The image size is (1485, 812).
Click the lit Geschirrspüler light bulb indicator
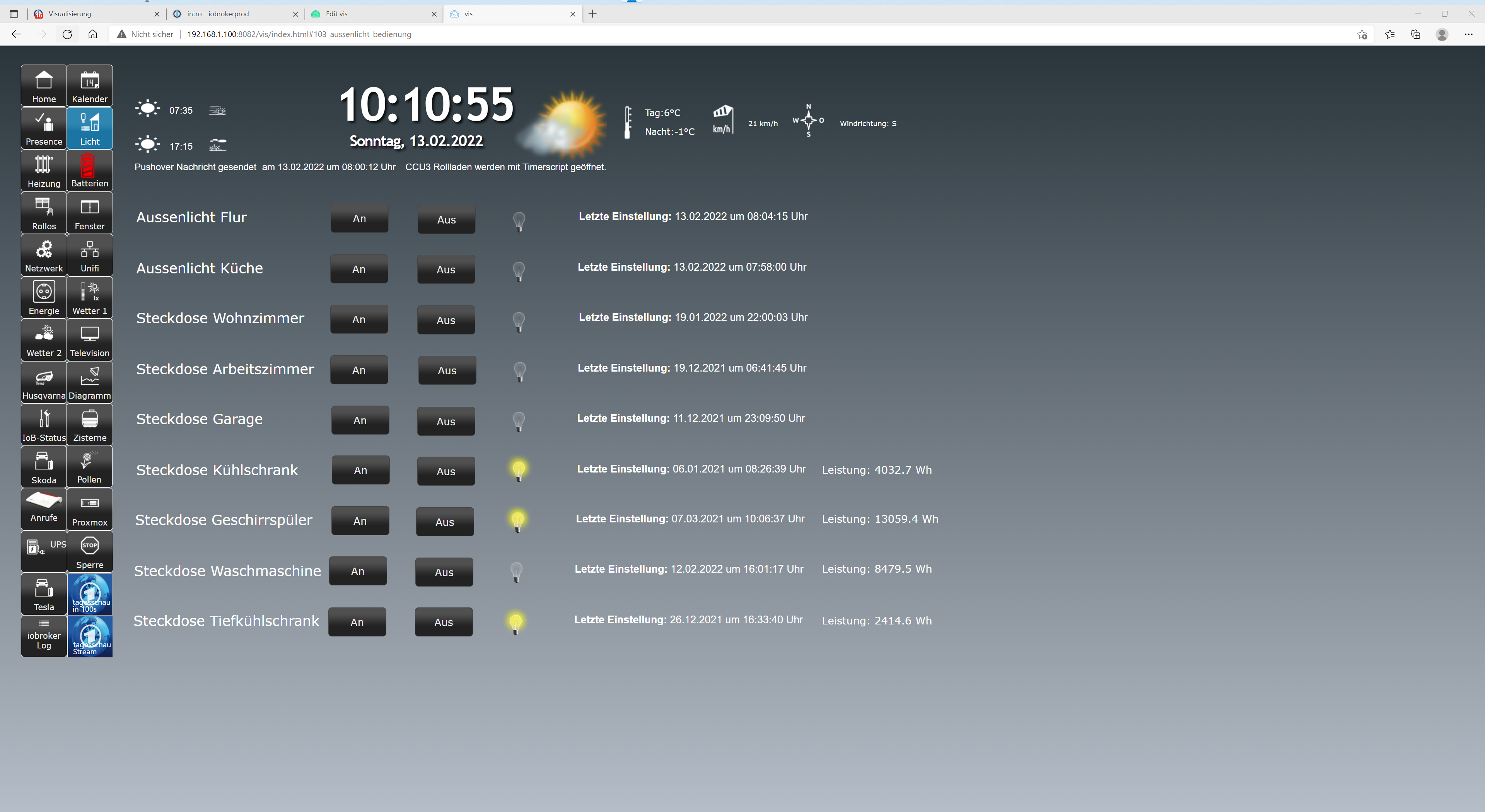[x=517, y=520]
